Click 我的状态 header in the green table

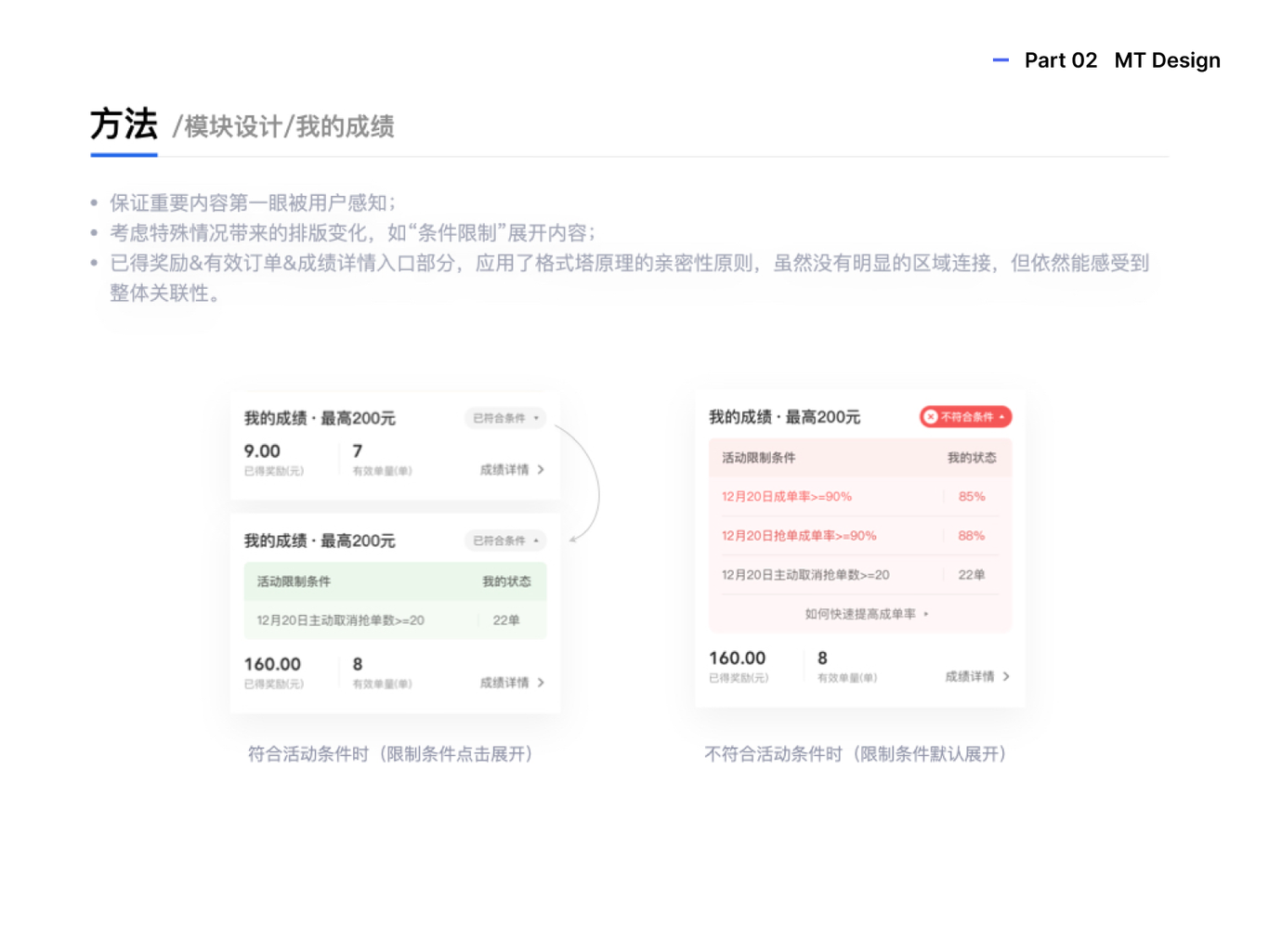tap(506, 581)
